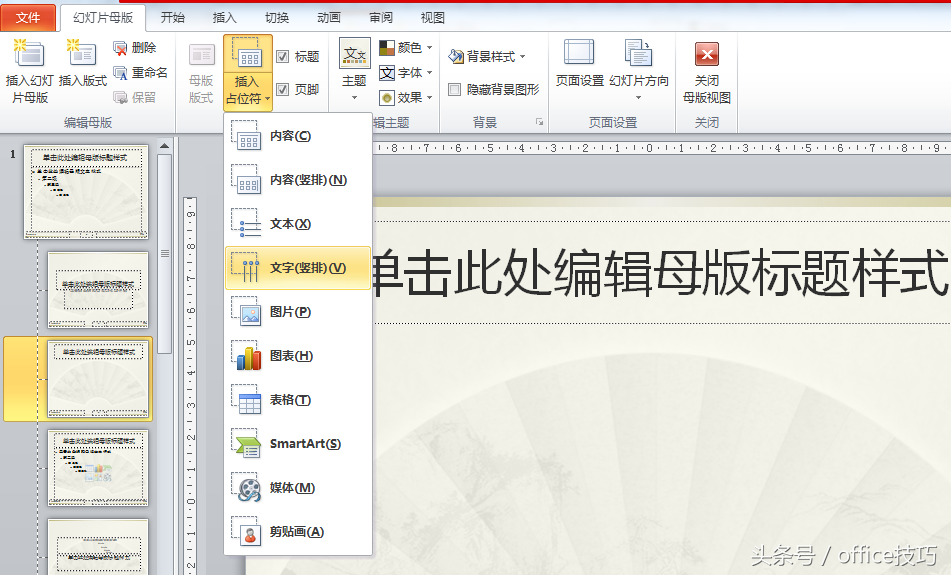Click the Page Setup (页面设置) icon

pyautogui.click(x=579, y=53)
